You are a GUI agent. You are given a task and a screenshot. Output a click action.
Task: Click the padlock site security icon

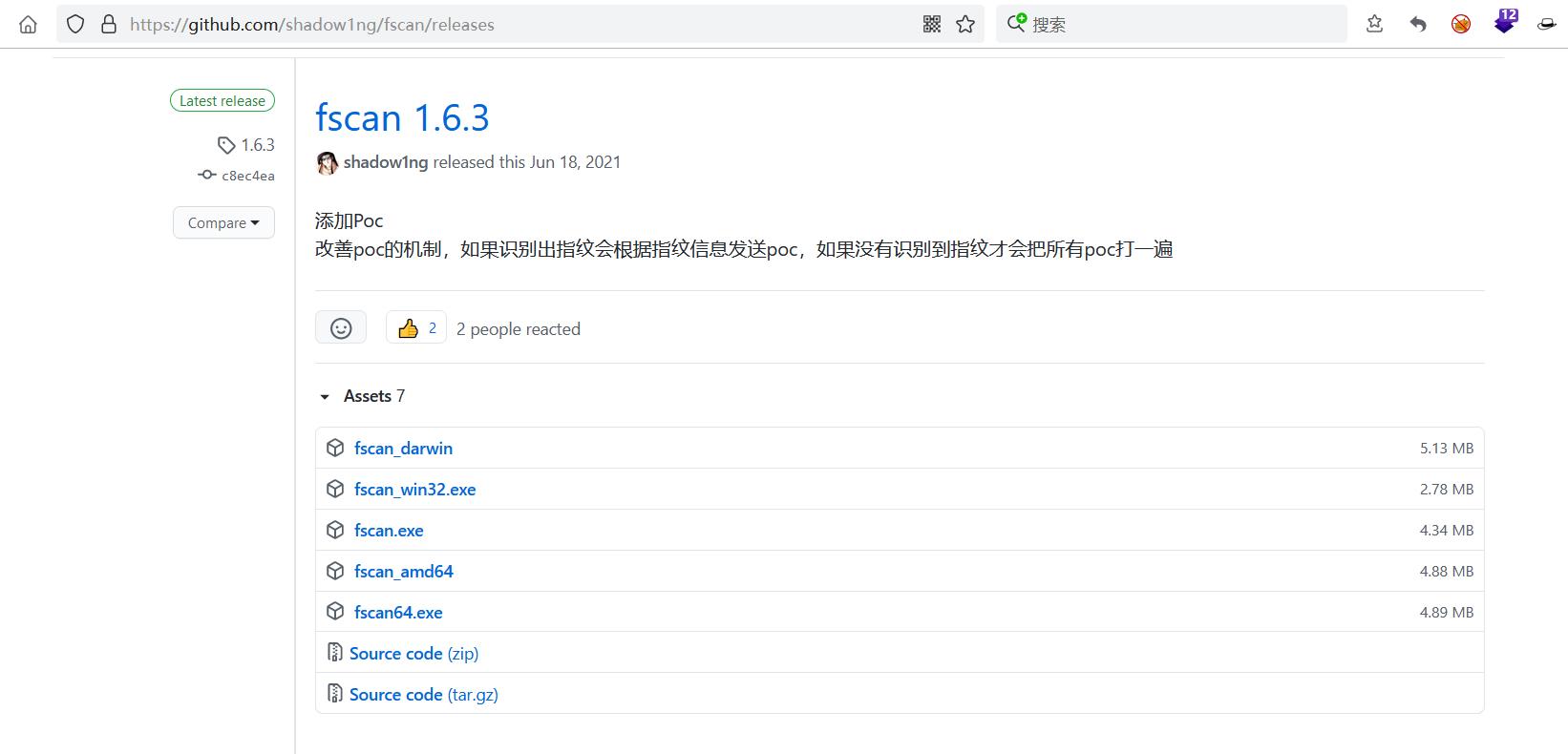click(109, 24)
